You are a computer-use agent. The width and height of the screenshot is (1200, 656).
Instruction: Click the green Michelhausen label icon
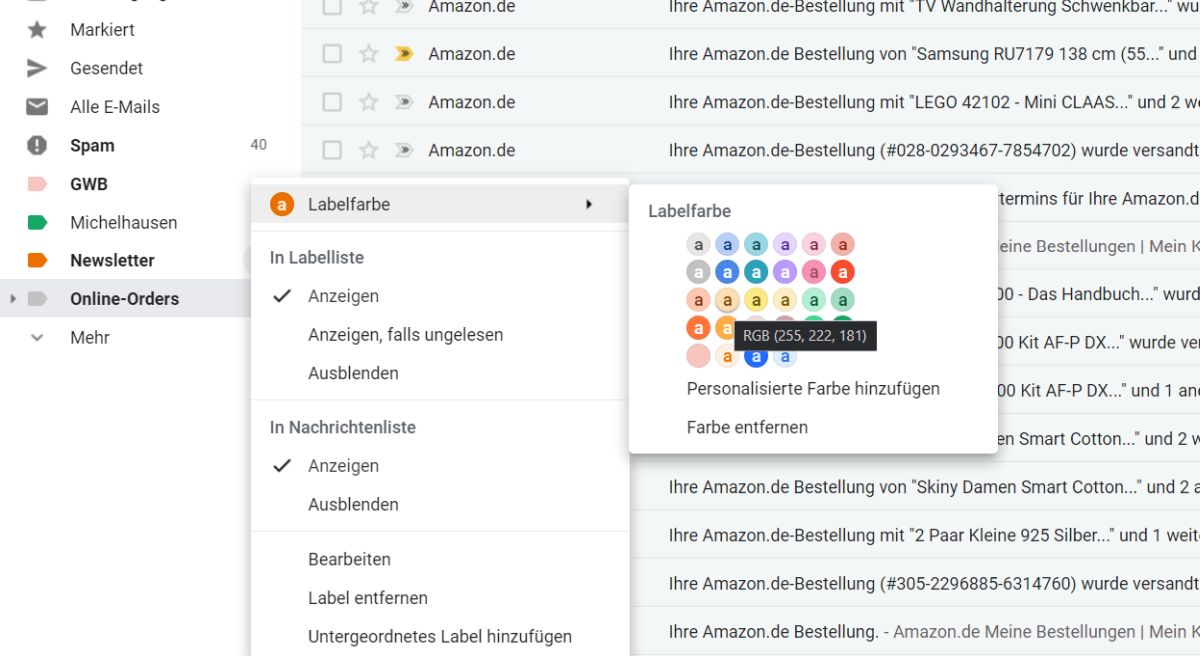37,223
